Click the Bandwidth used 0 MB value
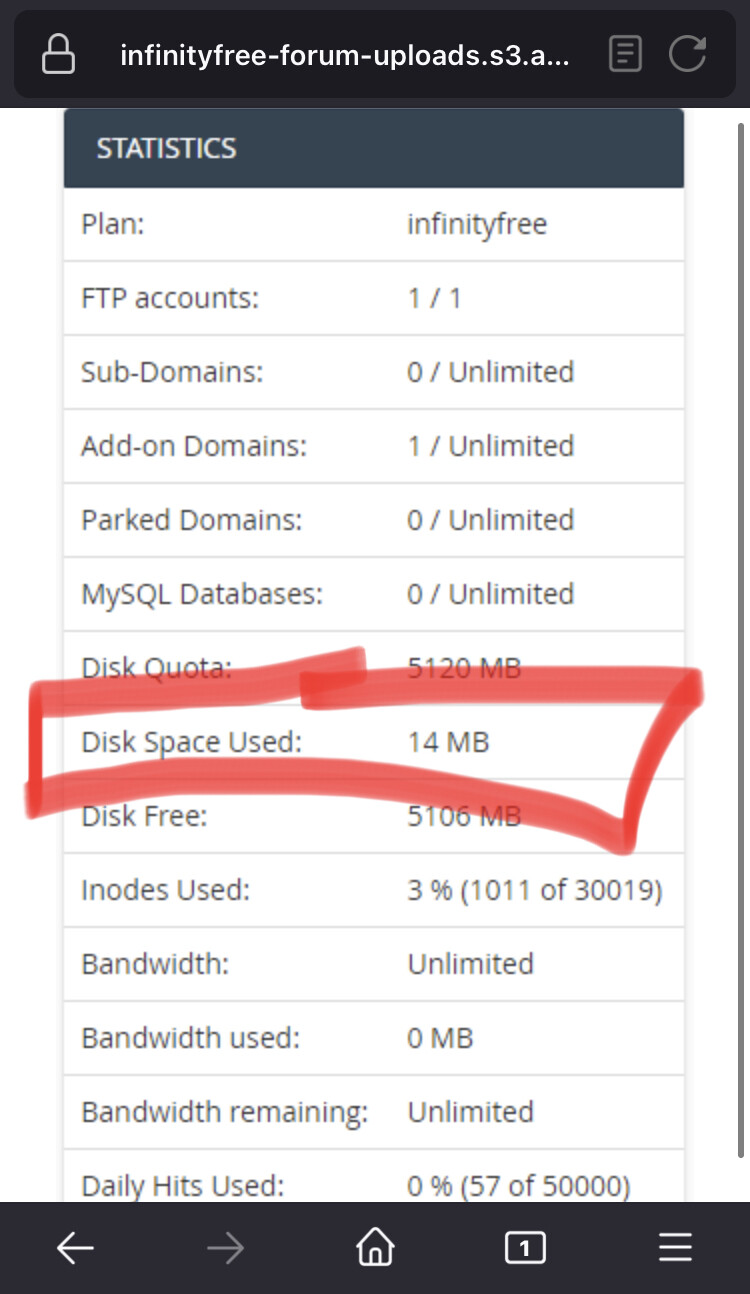The image size is (750, 1294). click(440, 1038)
